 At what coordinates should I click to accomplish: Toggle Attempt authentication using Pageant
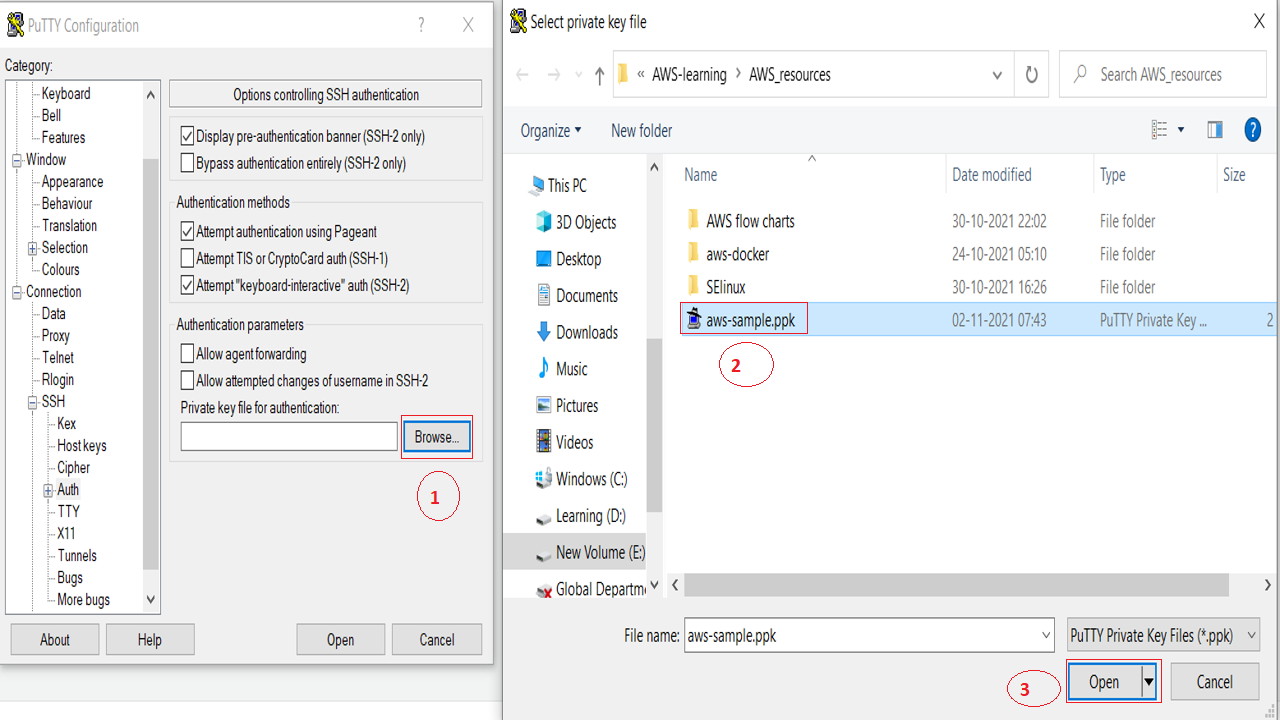(x=187, y=231)
